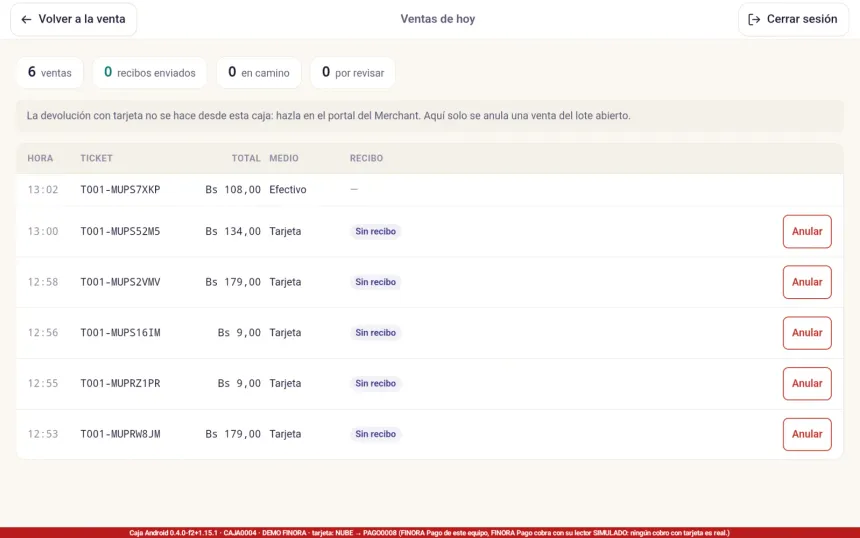Screen dimensions: 860x538
Task: Click the Bs 134,00 total
Action: 233,231
